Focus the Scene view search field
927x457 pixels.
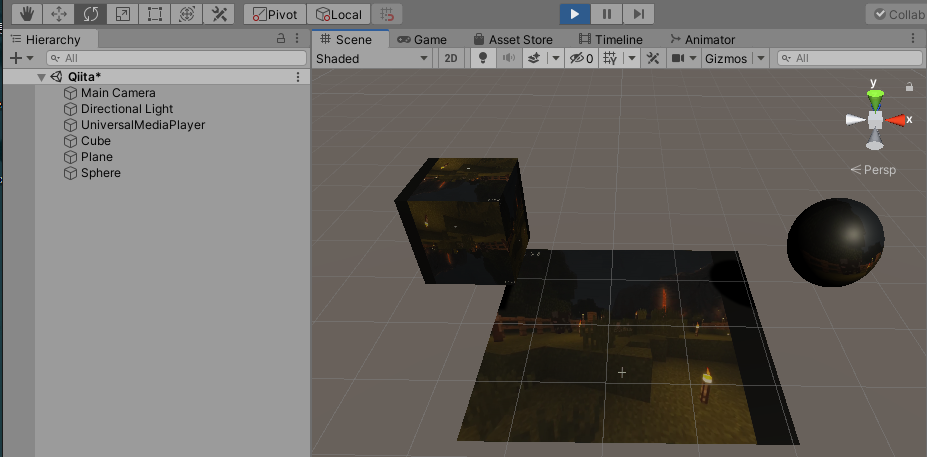tap(850, 58)
